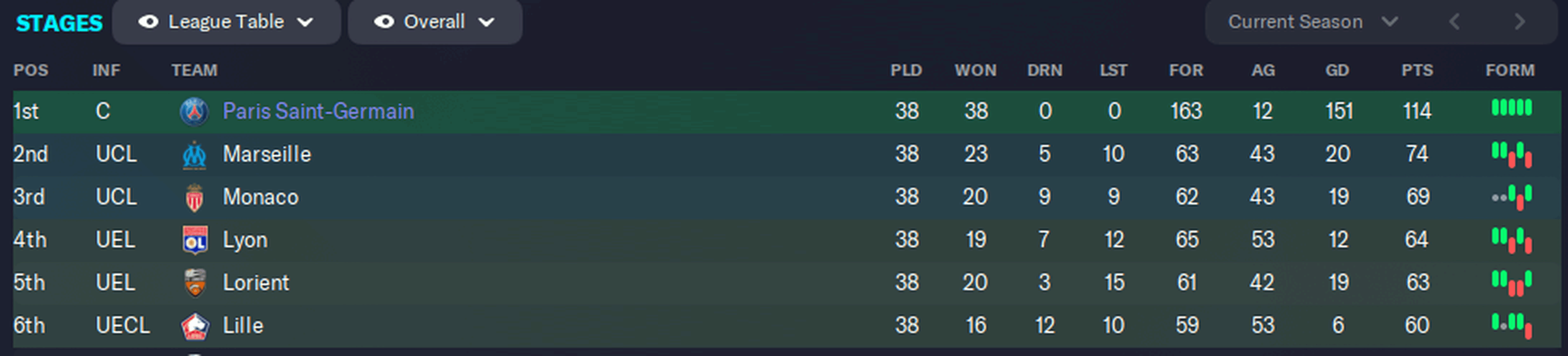Click the Lorient club crest icon
This screenshot has width=1568, height=356.
[x=195, y=283]
